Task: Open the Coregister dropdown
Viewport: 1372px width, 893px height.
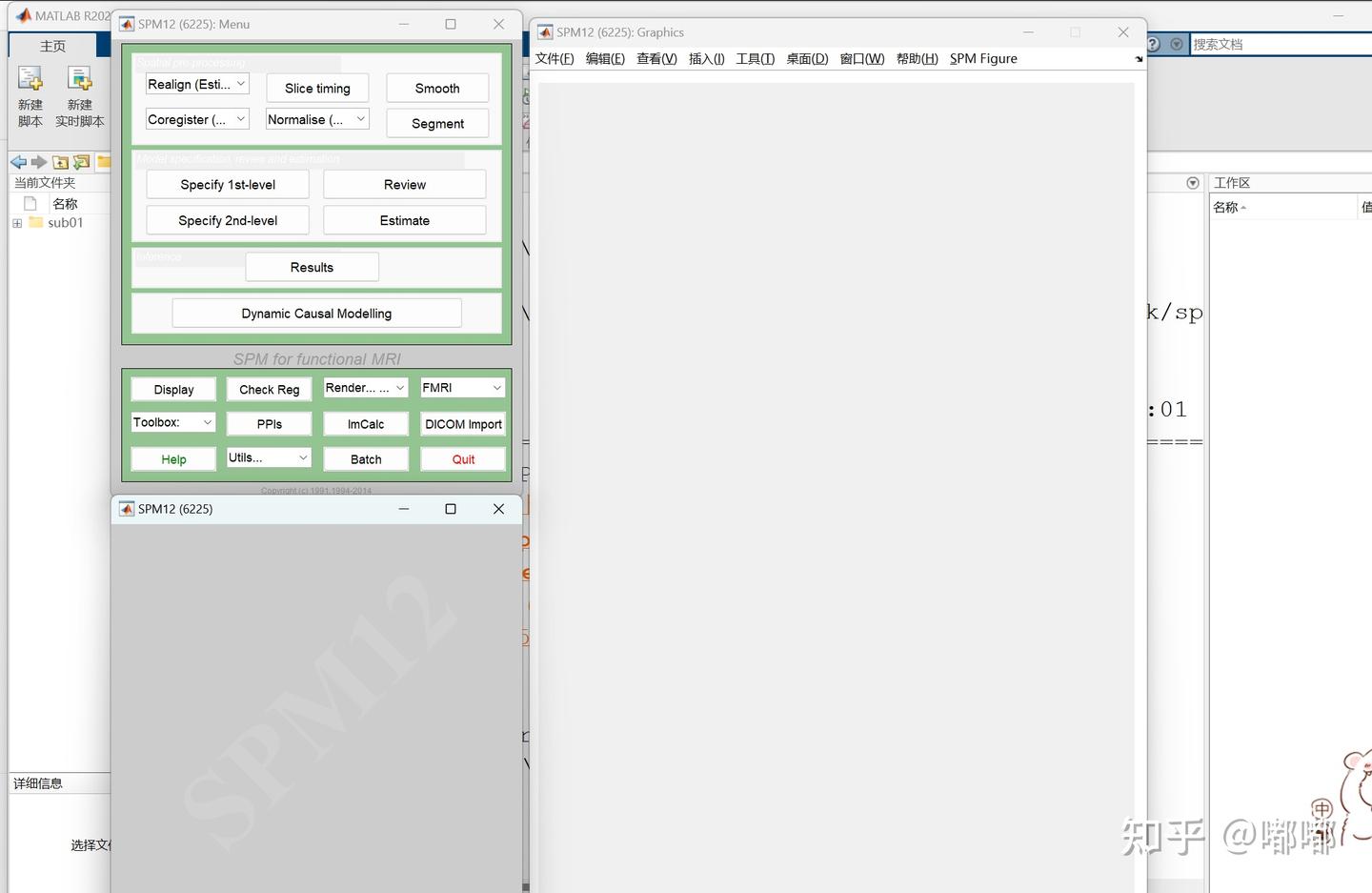Action: click(197, 120)
